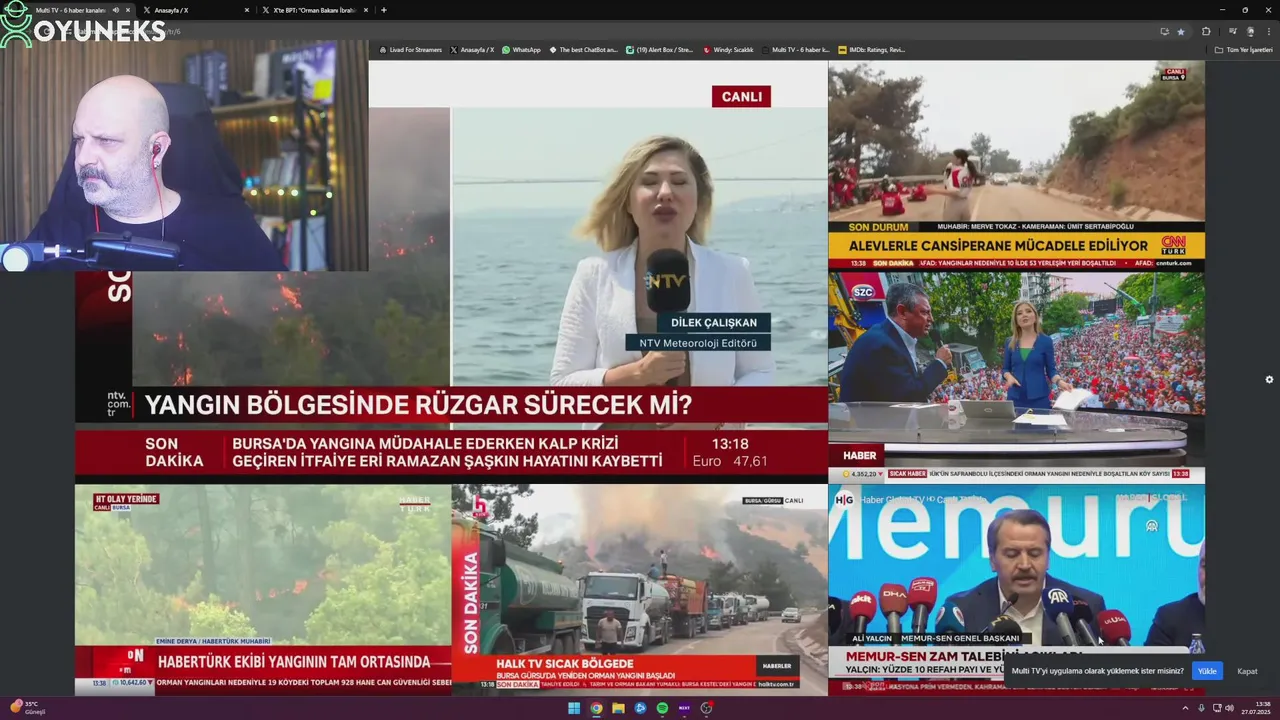Open the Anasayfa / X bookmark
This screenshot has height=720, width=1280.
472,49
